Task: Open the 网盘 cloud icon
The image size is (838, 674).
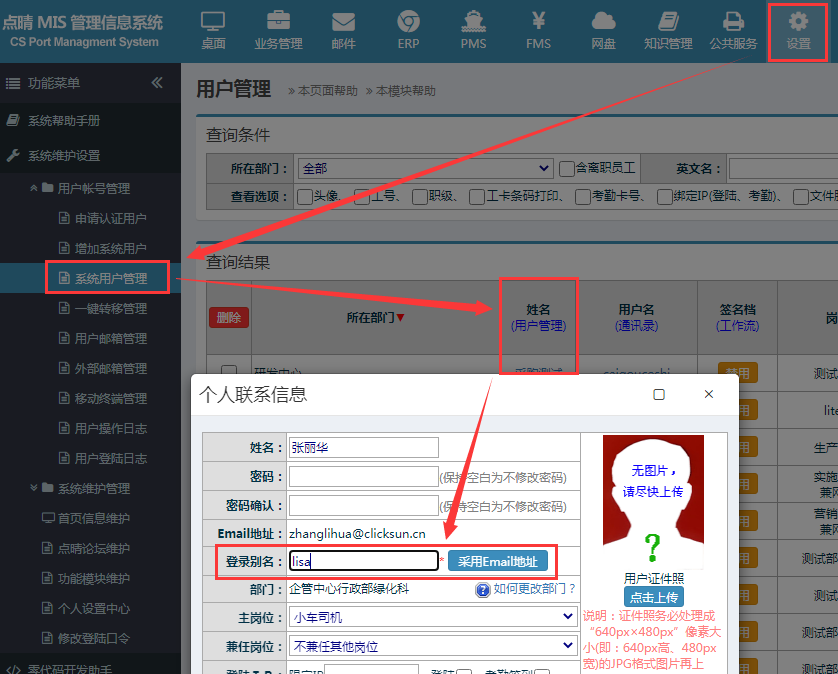Action: coord(603,30)
